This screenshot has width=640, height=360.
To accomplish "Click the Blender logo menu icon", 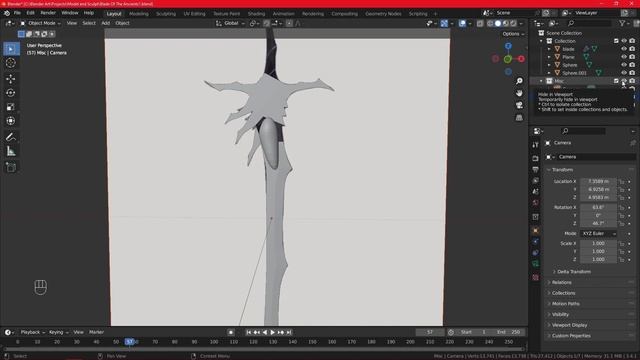I will 7,13.
